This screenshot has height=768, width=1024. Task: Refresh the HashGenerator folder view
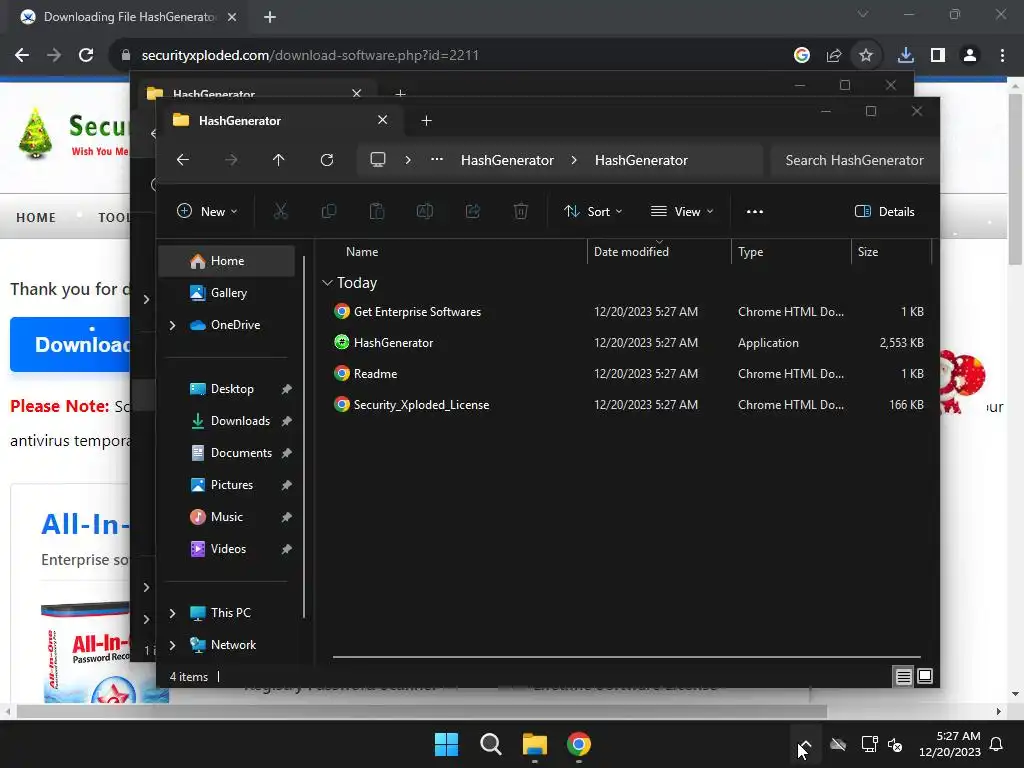(327, 160)
